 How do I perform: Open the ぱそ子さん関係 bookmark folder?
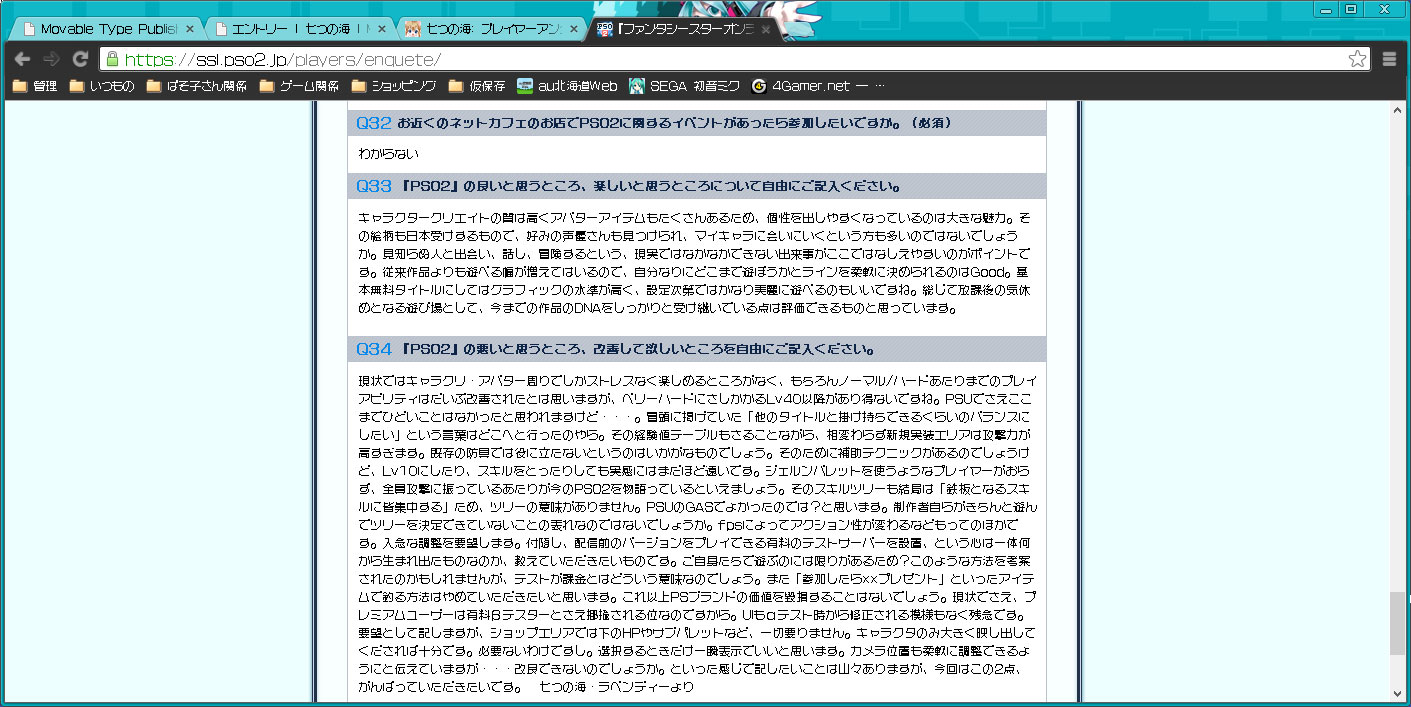pyautogui.click(x=197, y=86)
